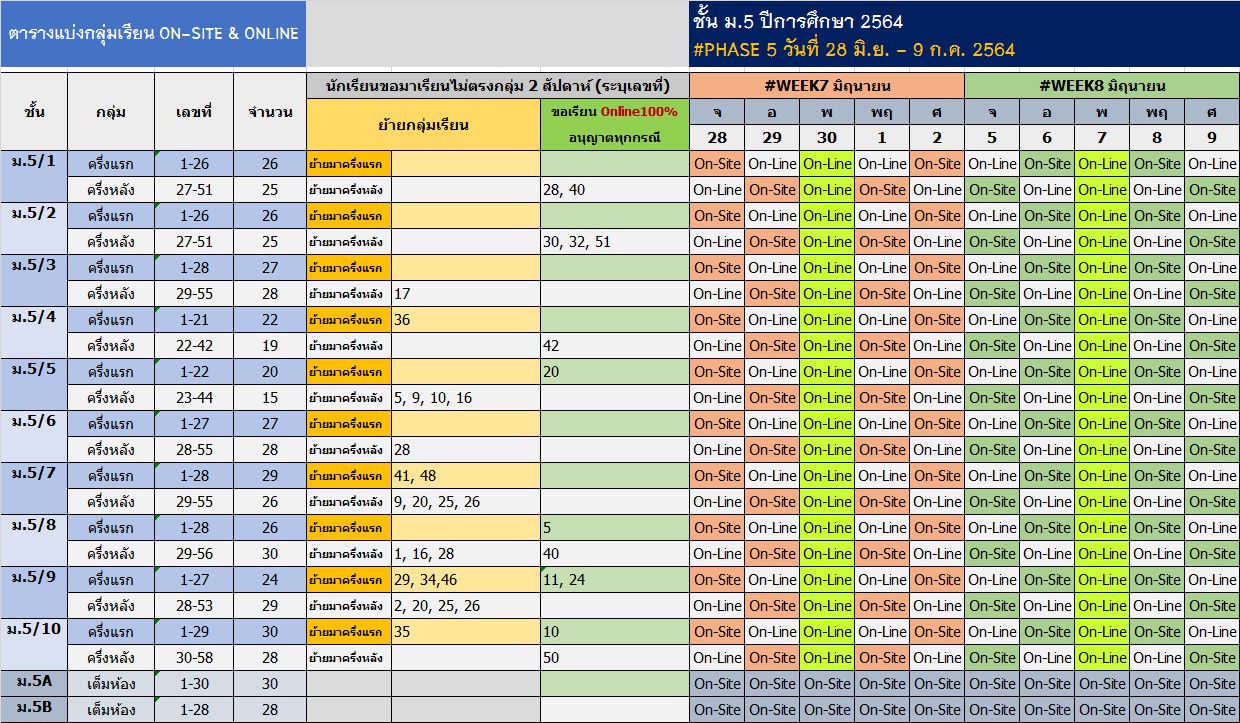
Task: Select the ม.5/1 class cell
Action: (x=34, y=177)
